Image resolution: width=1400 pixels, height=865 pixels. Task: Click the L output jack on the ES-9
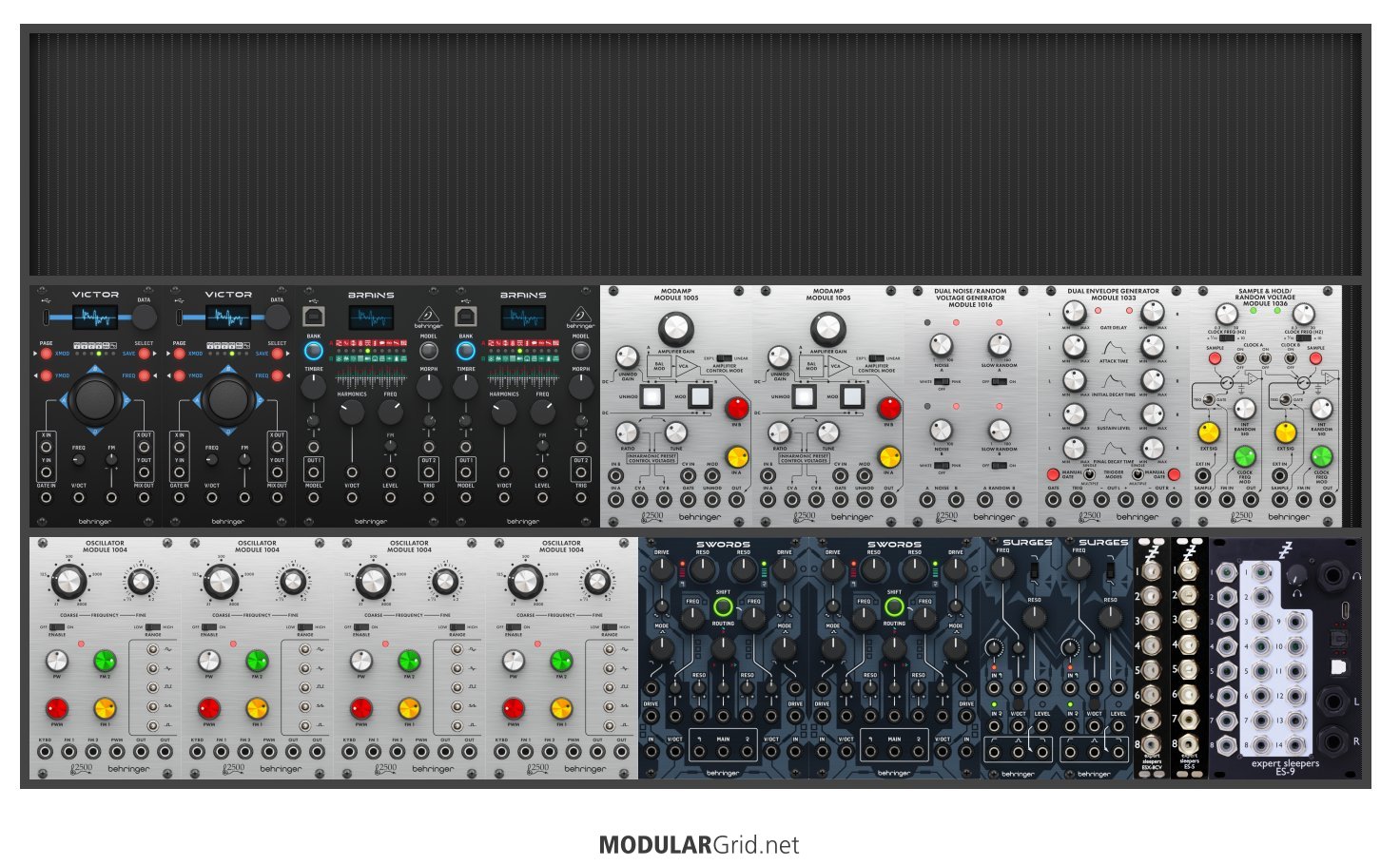click(x=1332, y=702)
